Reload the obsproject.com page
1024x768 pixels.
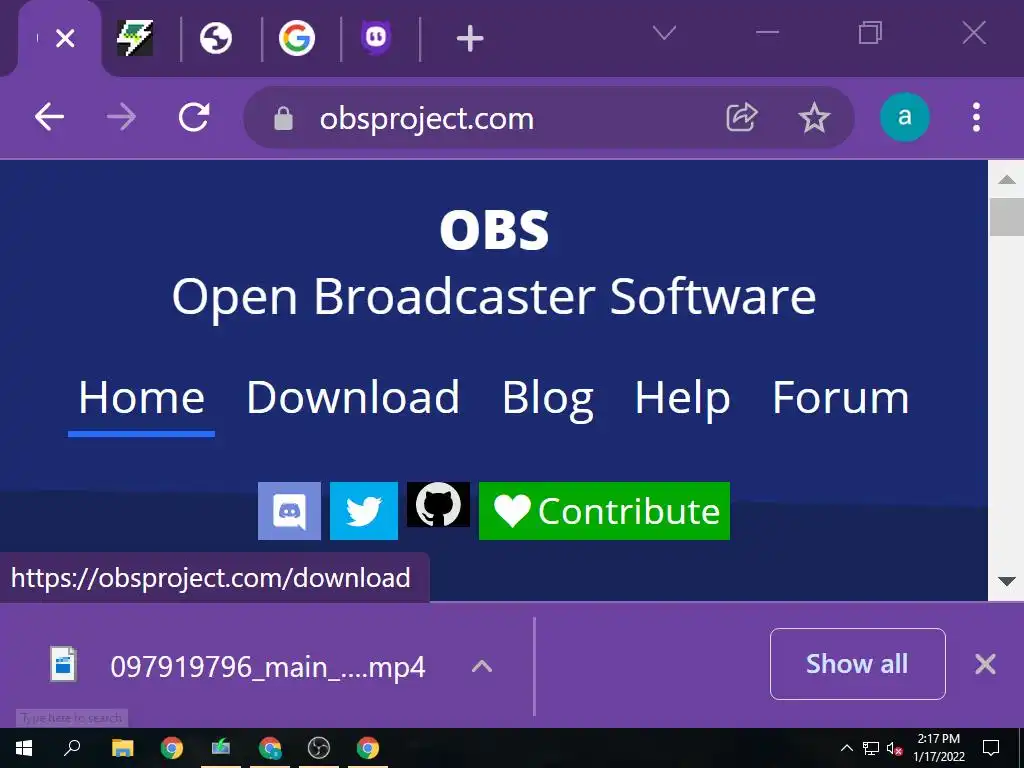[194, 118]
